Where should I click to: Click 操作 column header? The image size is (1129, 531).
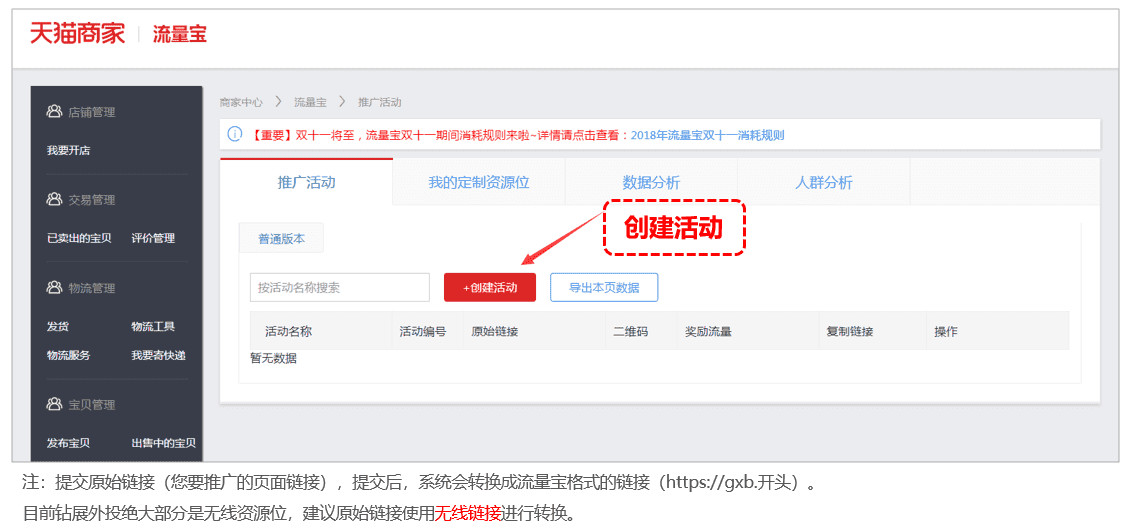946,331
